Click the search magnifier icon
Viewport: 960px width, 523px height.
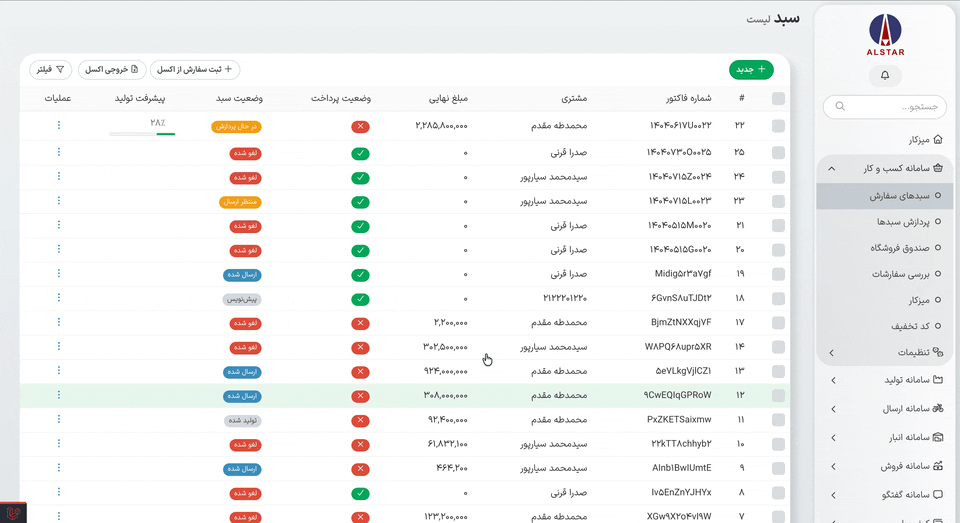(x=840, y=107)
